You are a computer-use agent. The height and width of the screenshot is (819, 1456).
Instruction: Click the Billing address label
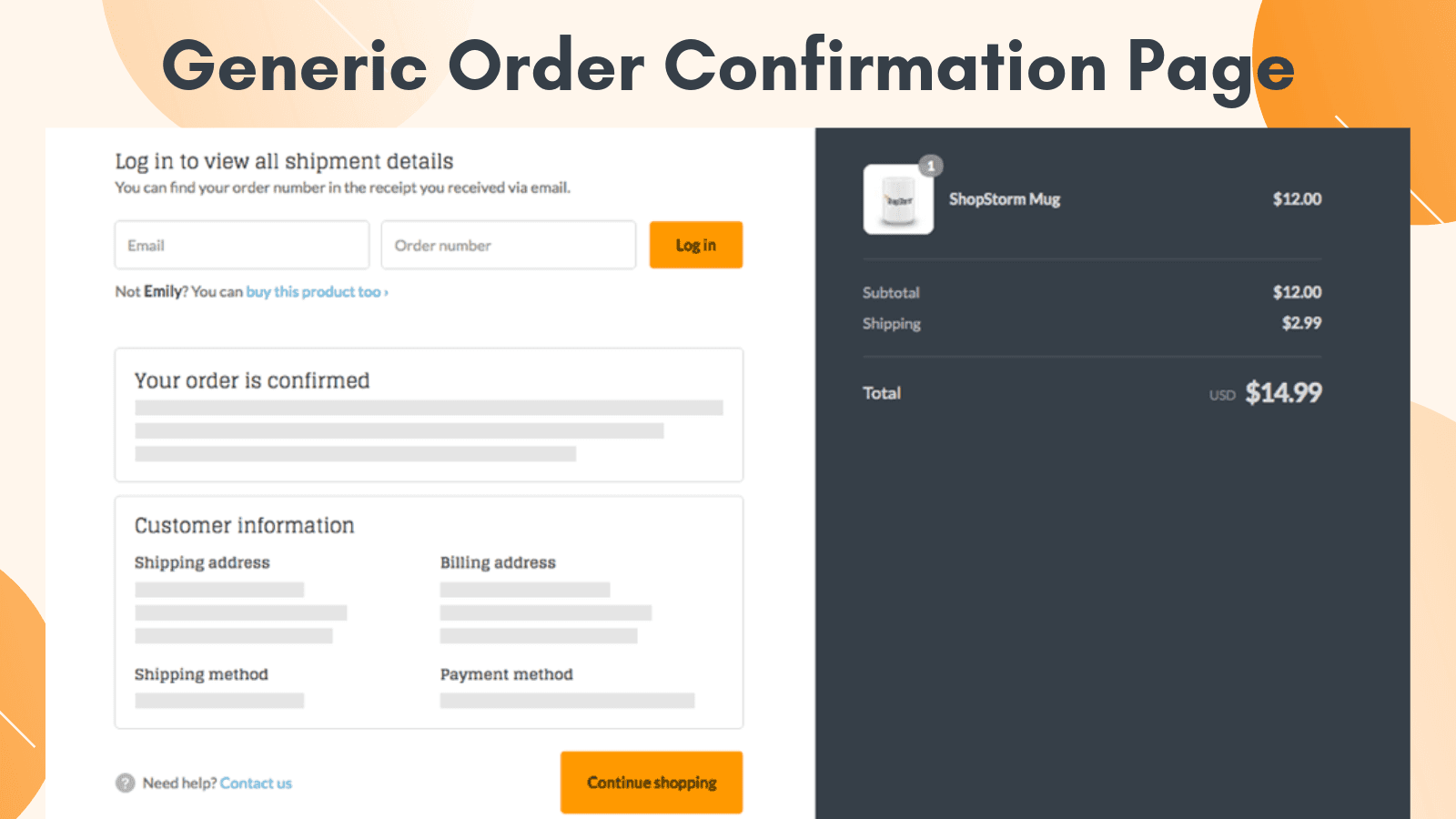click(x=498, y=563)
